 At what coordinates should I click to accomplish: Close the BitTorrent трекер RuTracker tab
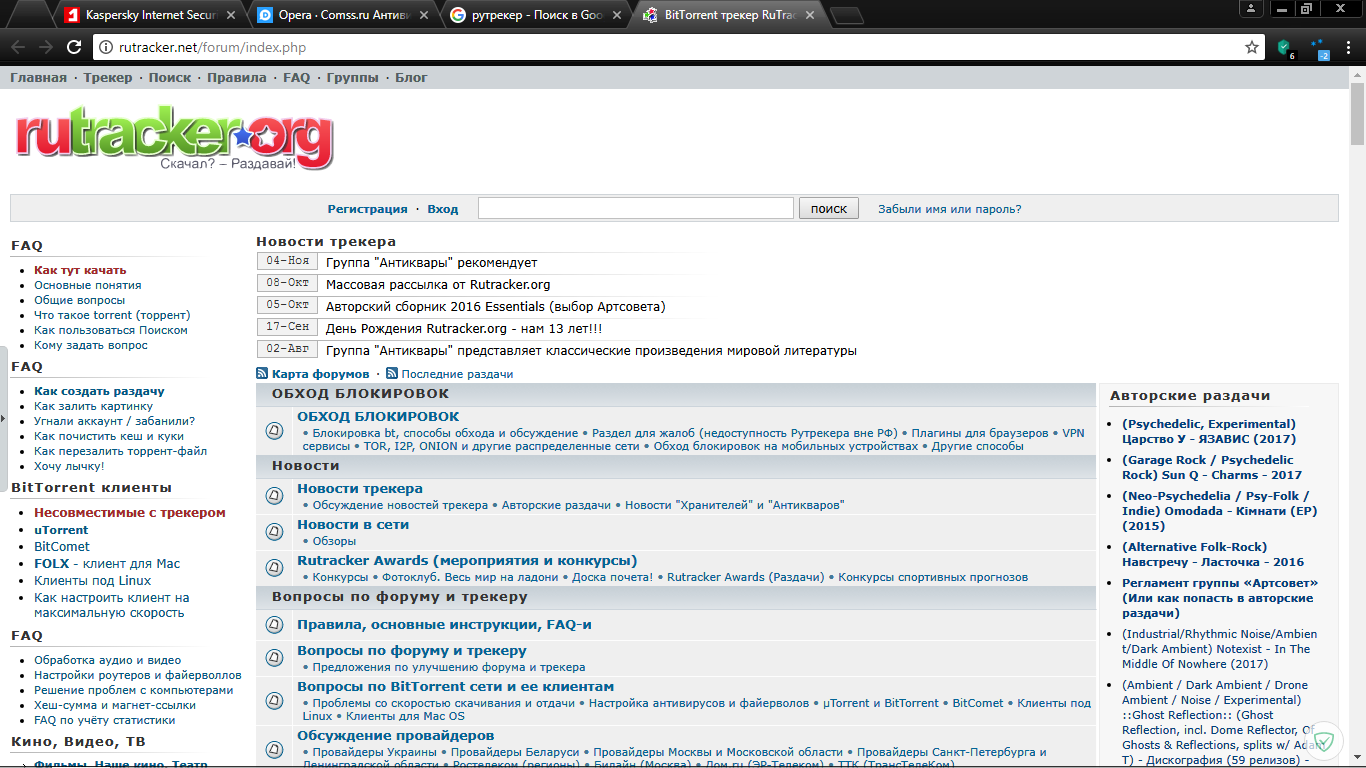[x=808, y=15]
